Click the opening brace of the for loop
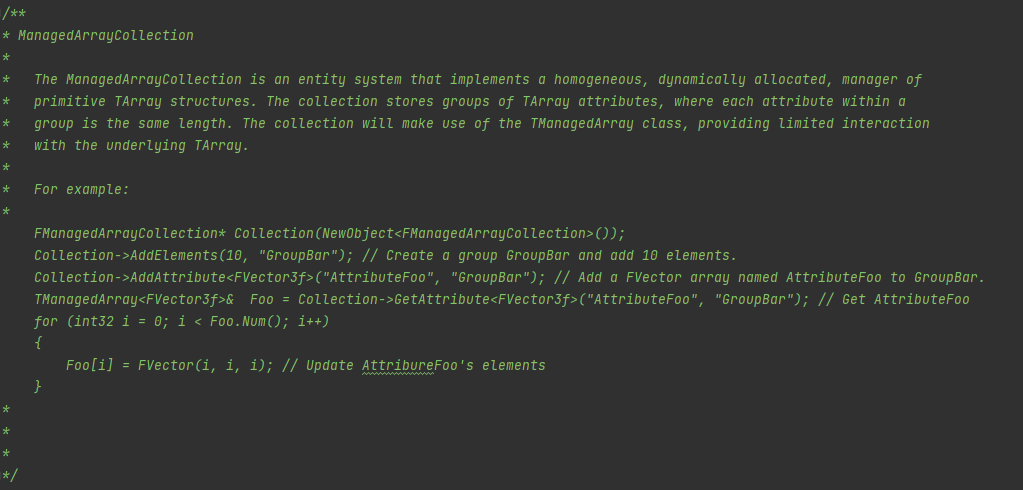This screenshot has height=490, width=1023. click(x=38, y=343)
